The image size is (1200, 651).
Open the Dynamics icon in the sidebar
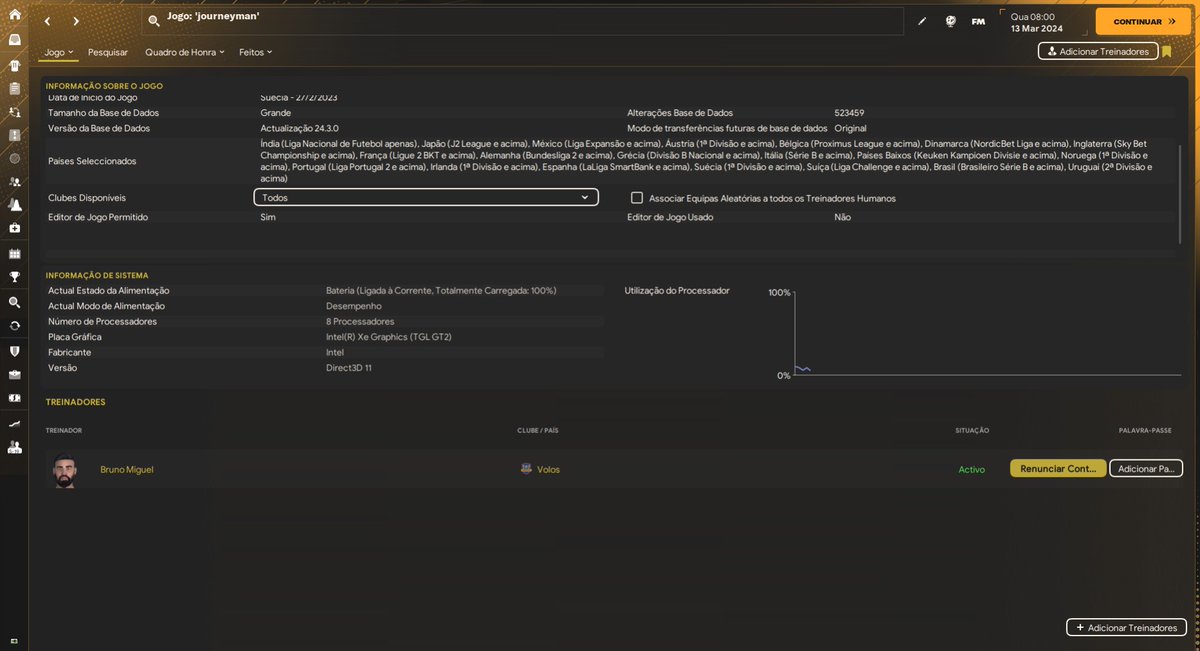(14, 111)
